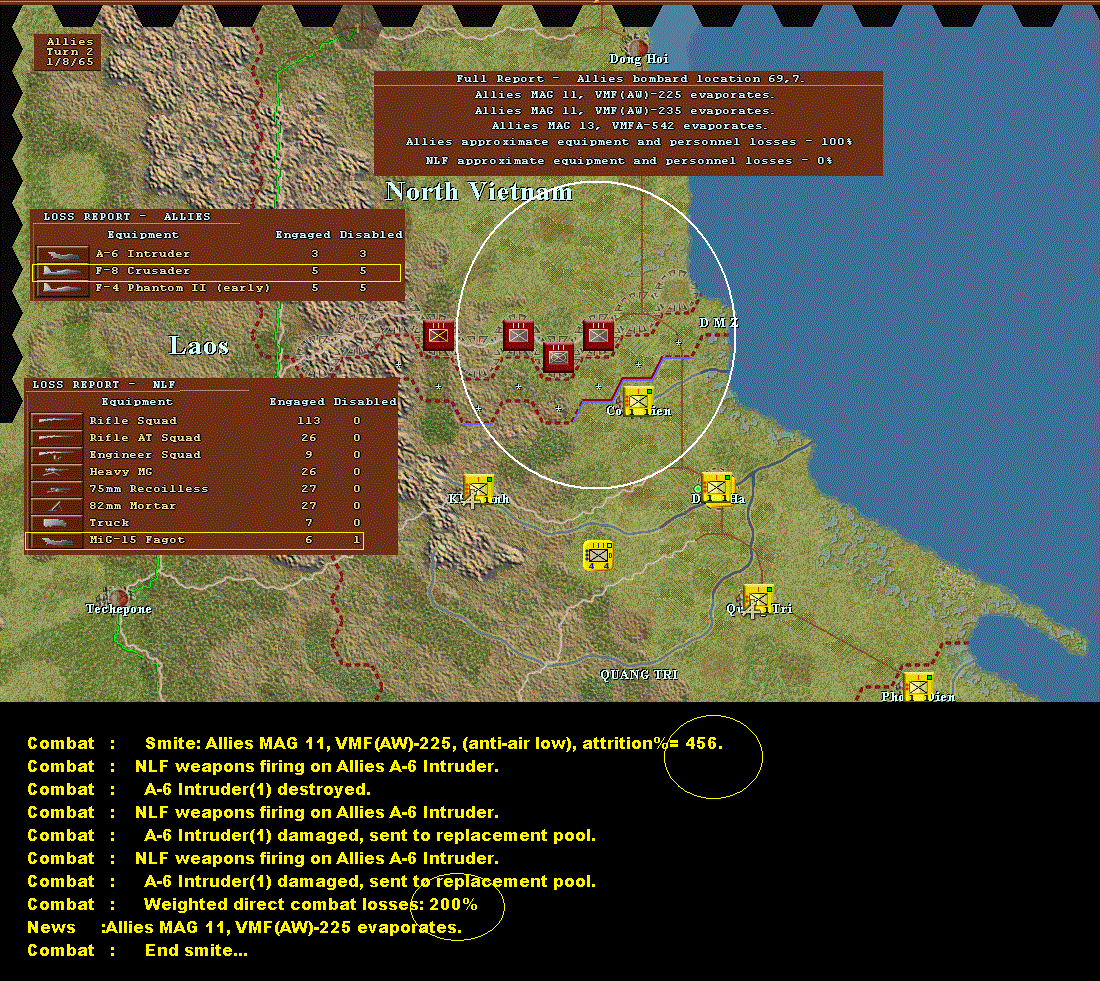Image resolution: width=1100 pixels, height=981 pixels.
Task: Select the yellow 4-4 Allied unit counter
Action: tap(598, 555)
